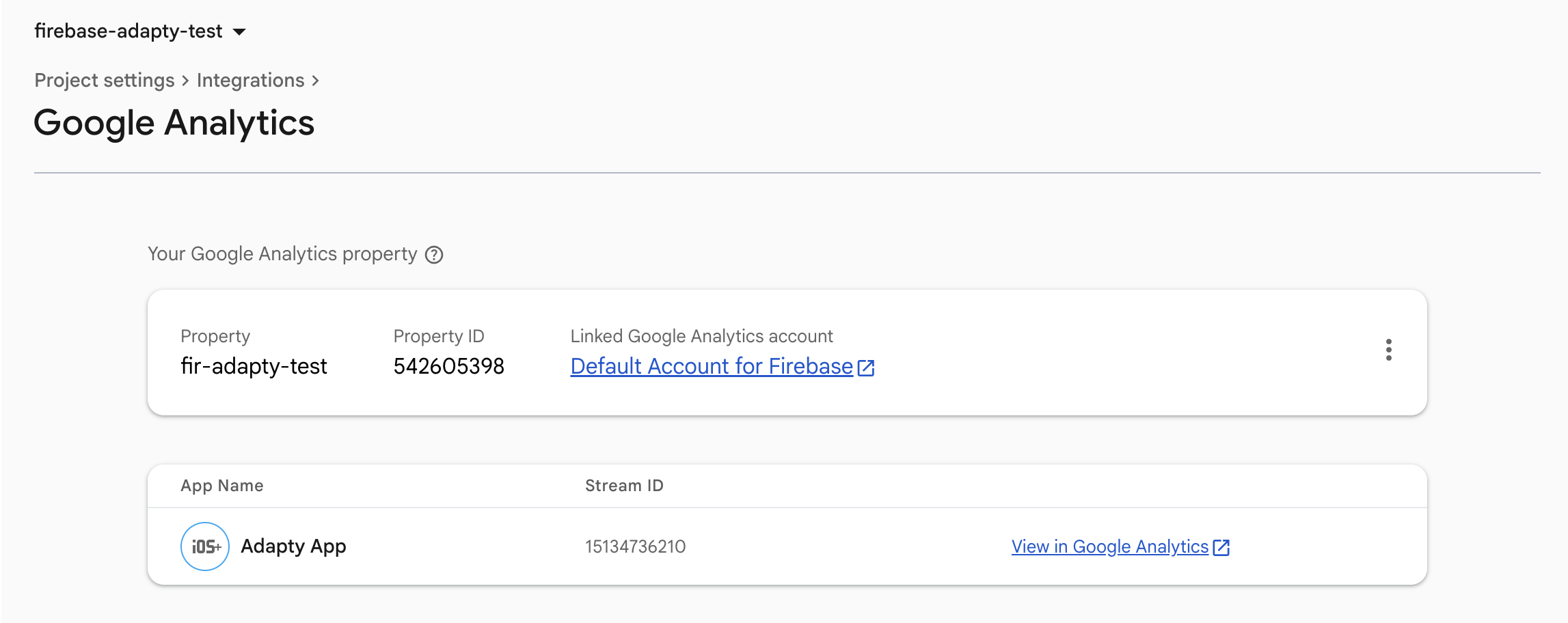Click the external-link icon beside View in Google Analytics

pyautogui.click(x=1221, y=547)
